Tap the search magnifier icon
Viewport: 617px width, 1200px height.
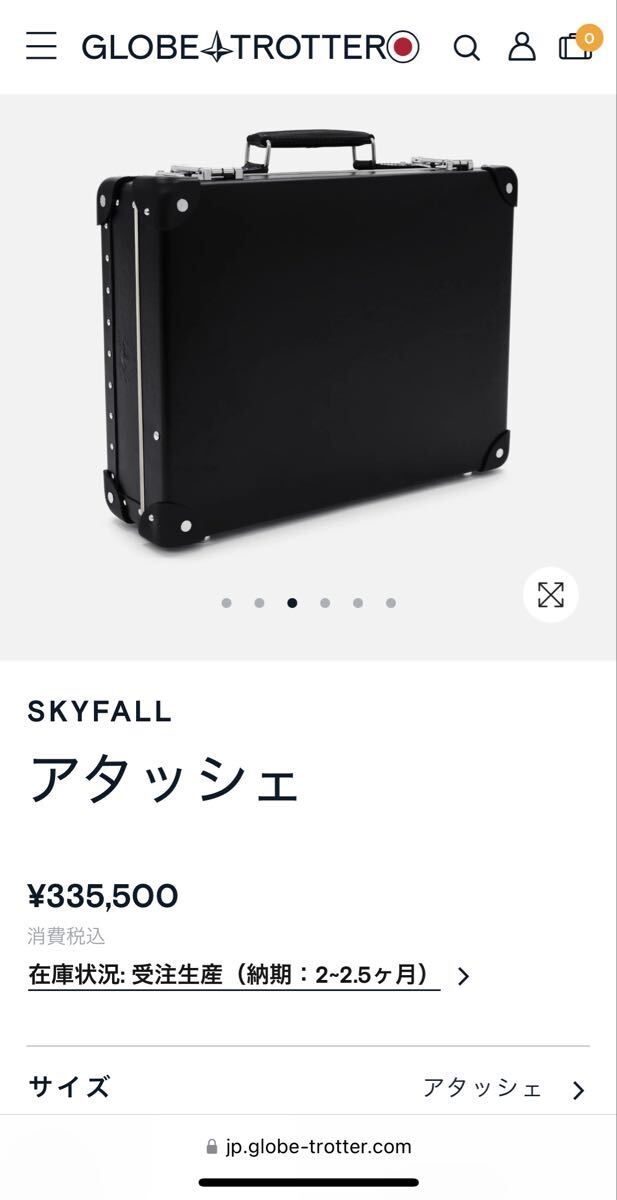click(x=467, y=47)
